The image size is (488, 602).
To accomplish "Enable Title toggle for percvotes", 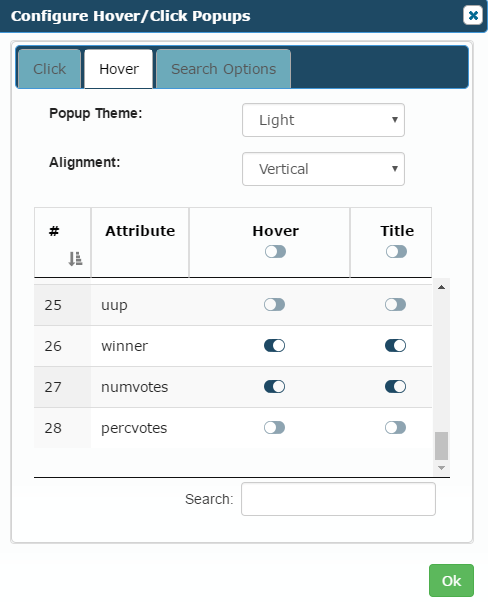I will (x=395, y=428).
